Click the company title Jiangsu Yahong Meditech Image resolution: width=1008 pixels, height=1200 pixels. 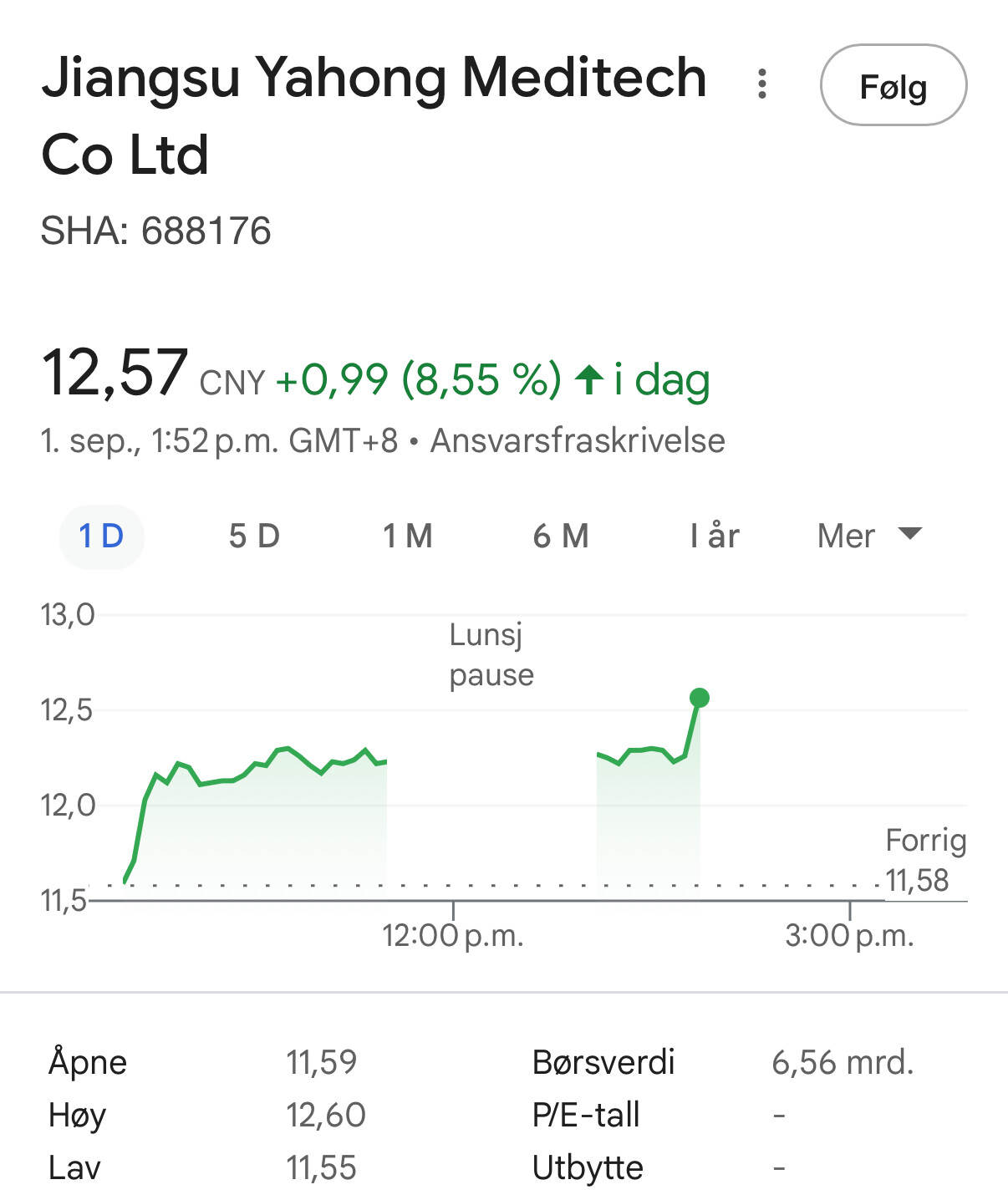[x=374, y=77]
